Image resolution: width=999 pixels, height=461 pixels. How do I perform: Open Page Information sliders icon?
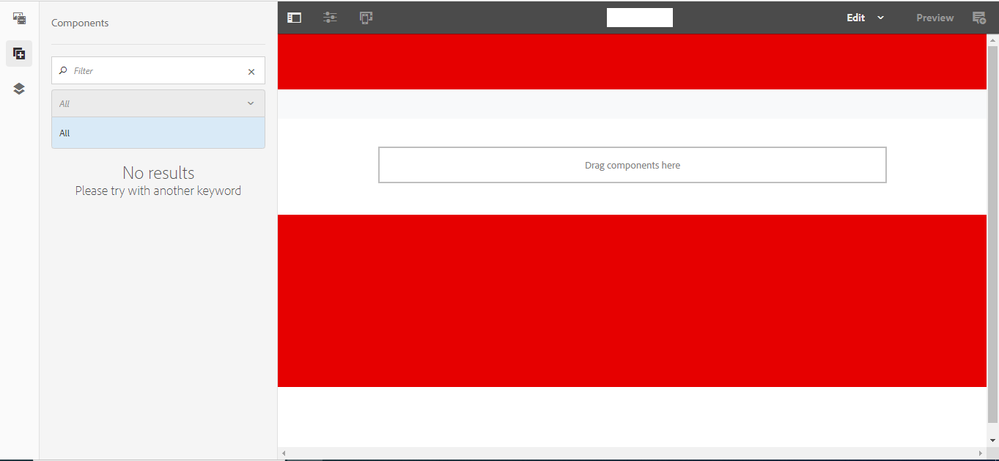click(330, 18)
